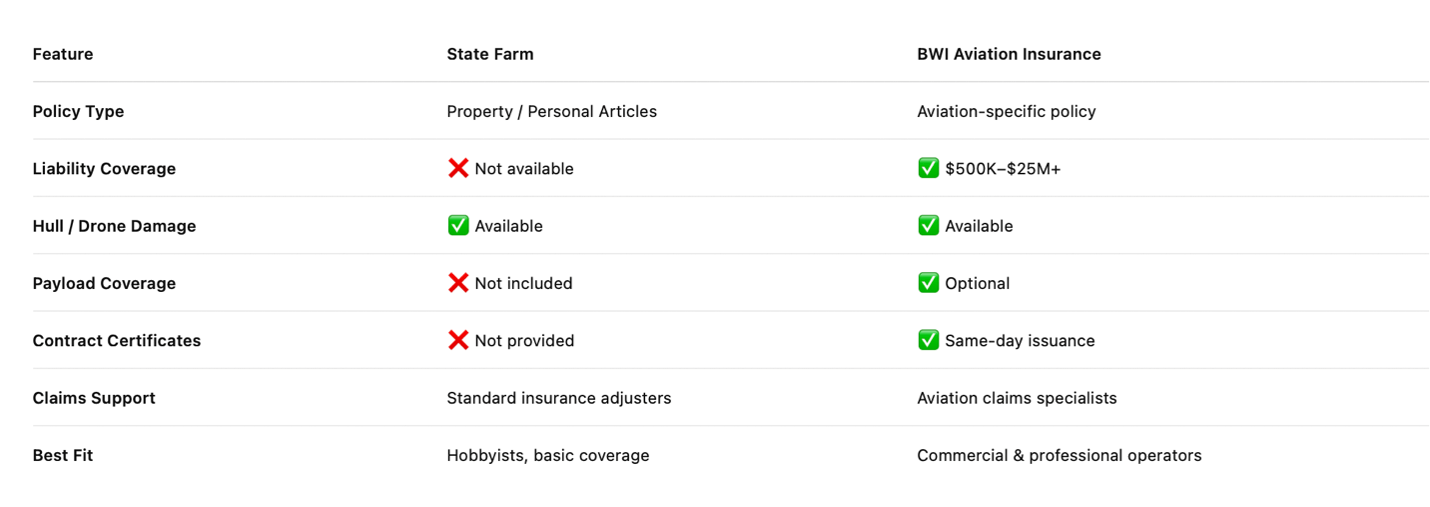Click the Liability Coverage row label

click(104, 169)
